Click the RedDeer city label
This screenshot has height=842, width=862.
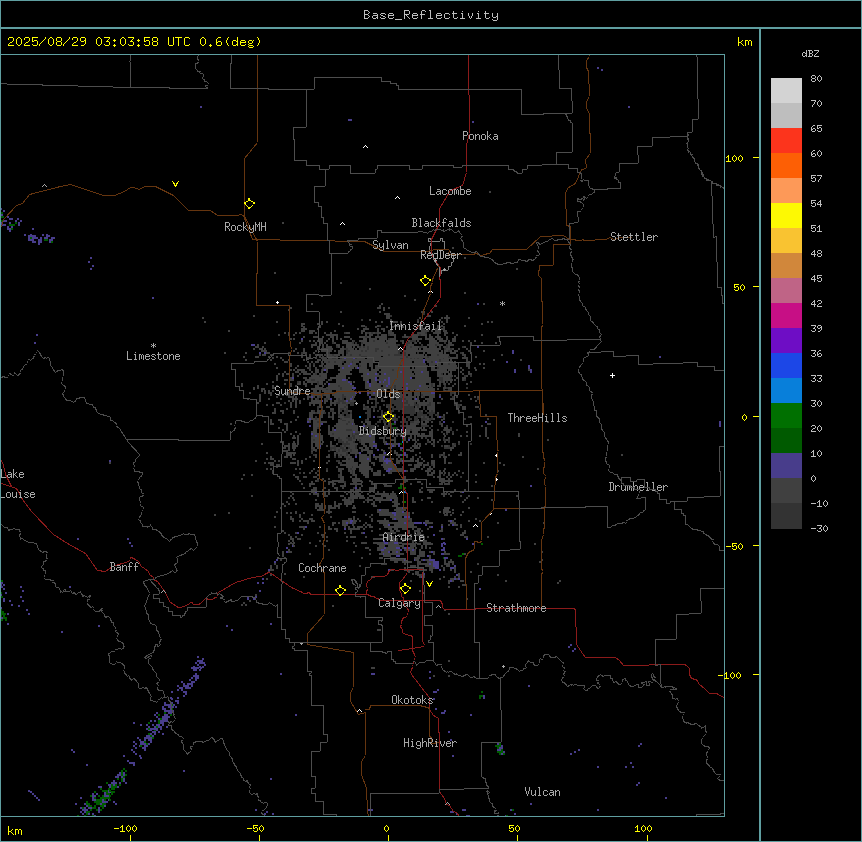click(440, 255)
